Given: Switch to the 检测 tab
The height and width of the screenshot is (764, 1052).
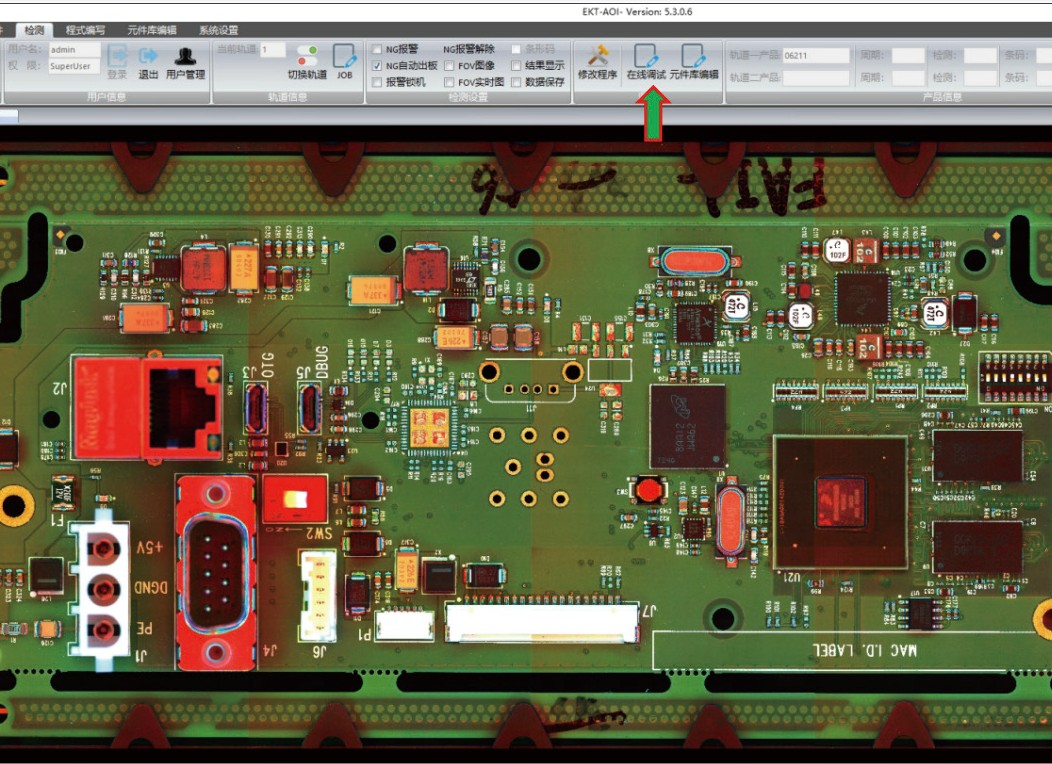Looking at the screenshot, I should pos(34,30).
